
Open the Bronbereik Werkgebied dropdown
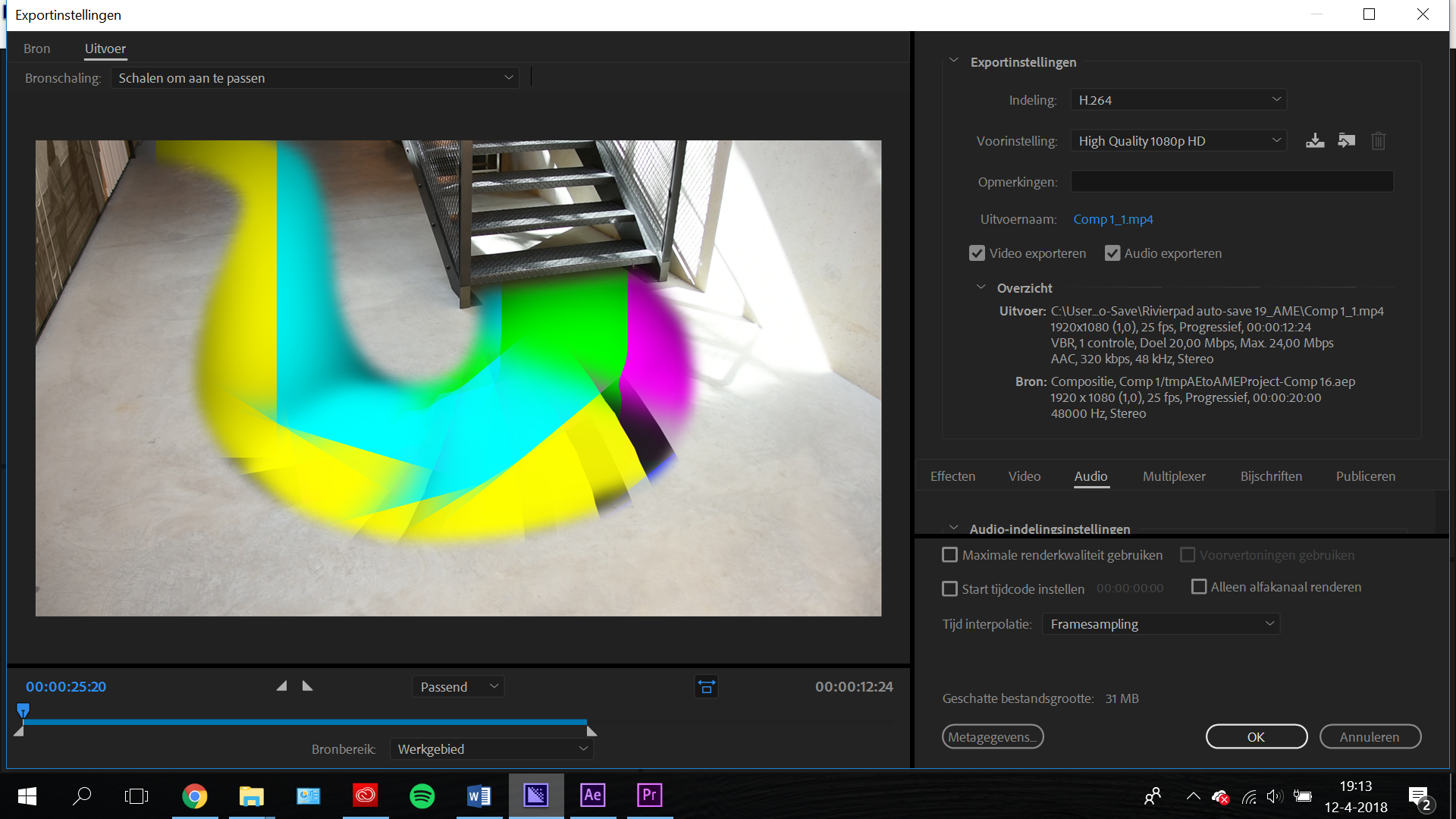tap(491, 748)
